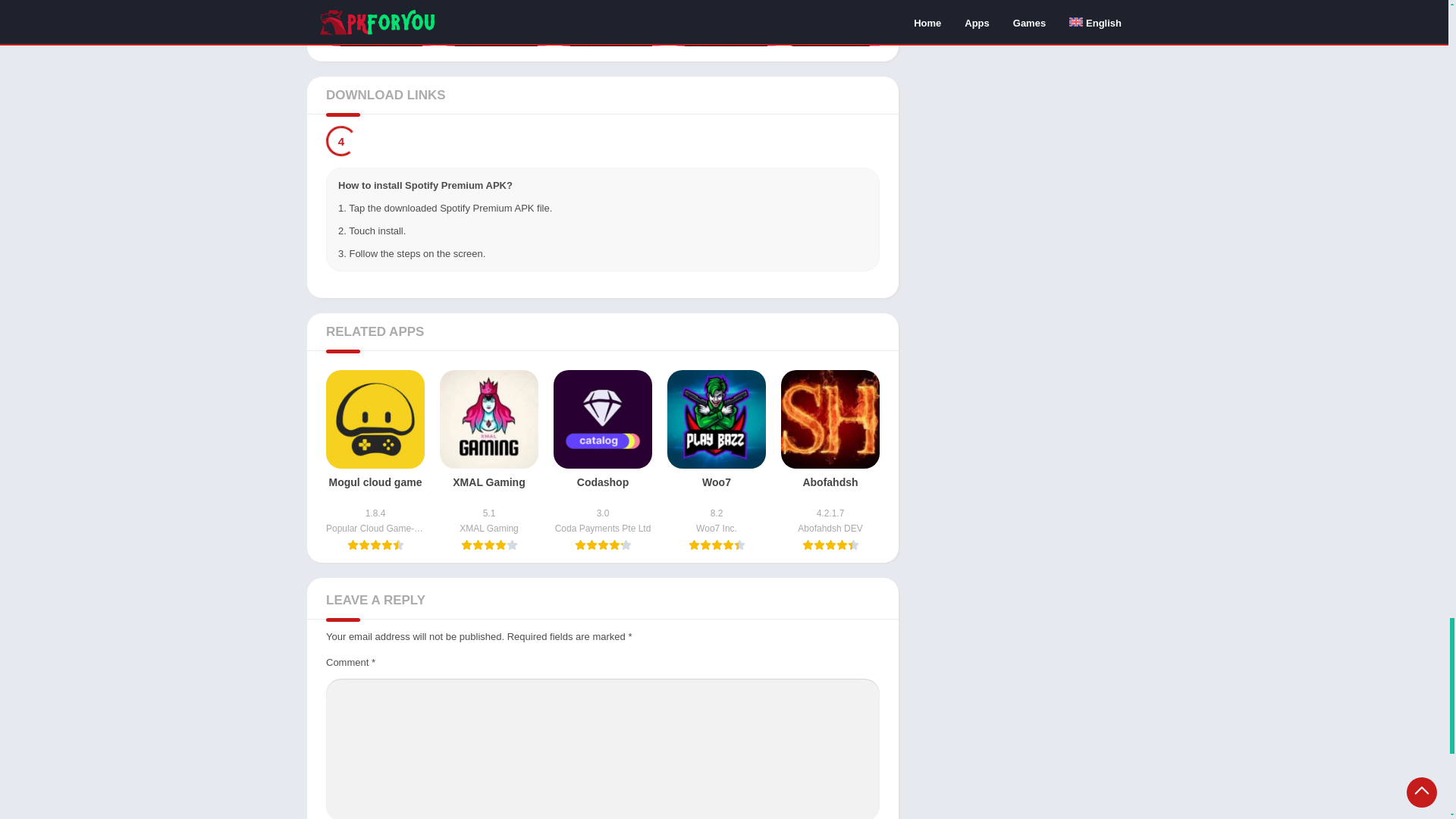Click the download countdown timer circle
The width and height of the screenshot is (1456, 819).
pyautogui.click(x=341, y=141)
